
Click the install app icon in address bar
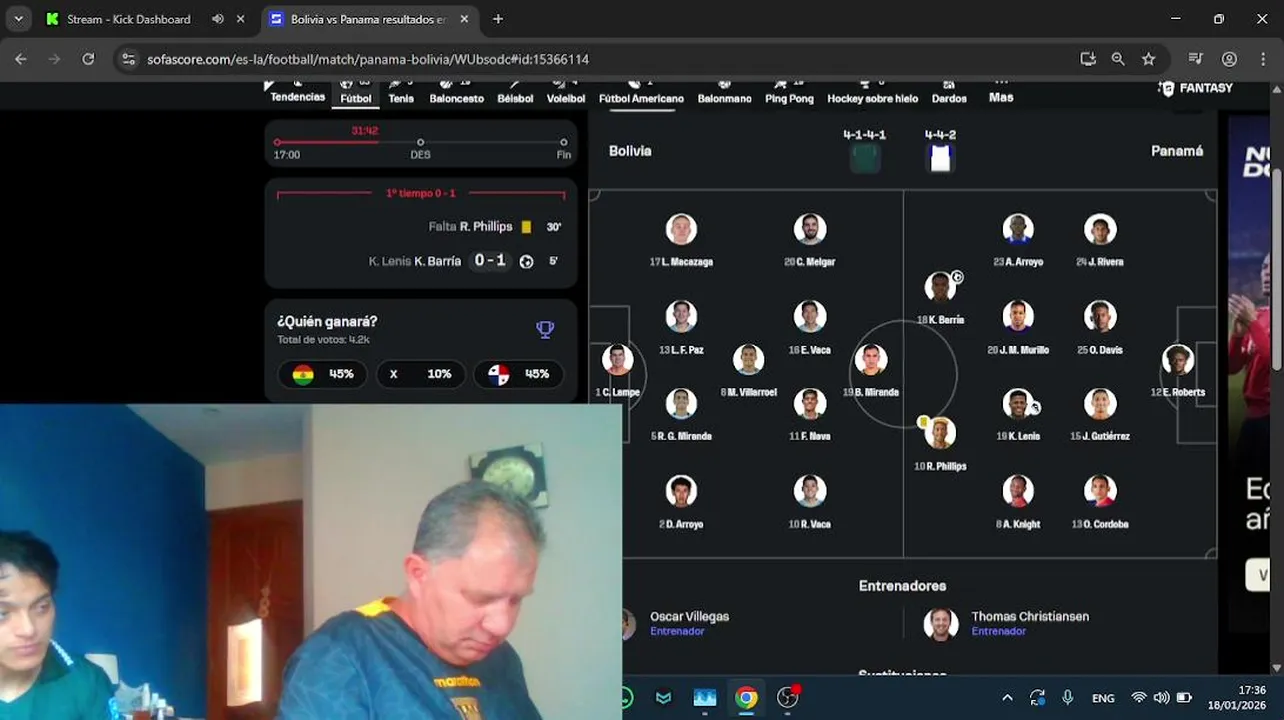click(x=1088, y=59)
